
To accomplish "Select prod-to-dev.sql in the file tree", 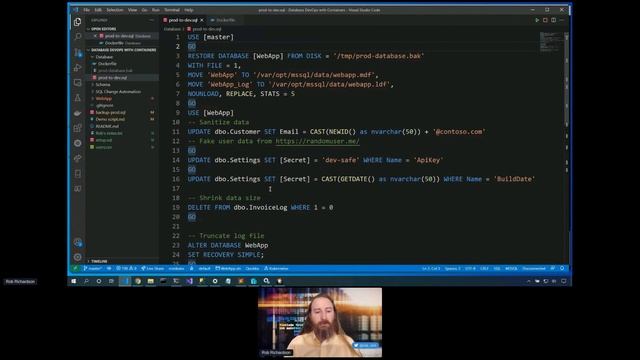I will 112,78.
